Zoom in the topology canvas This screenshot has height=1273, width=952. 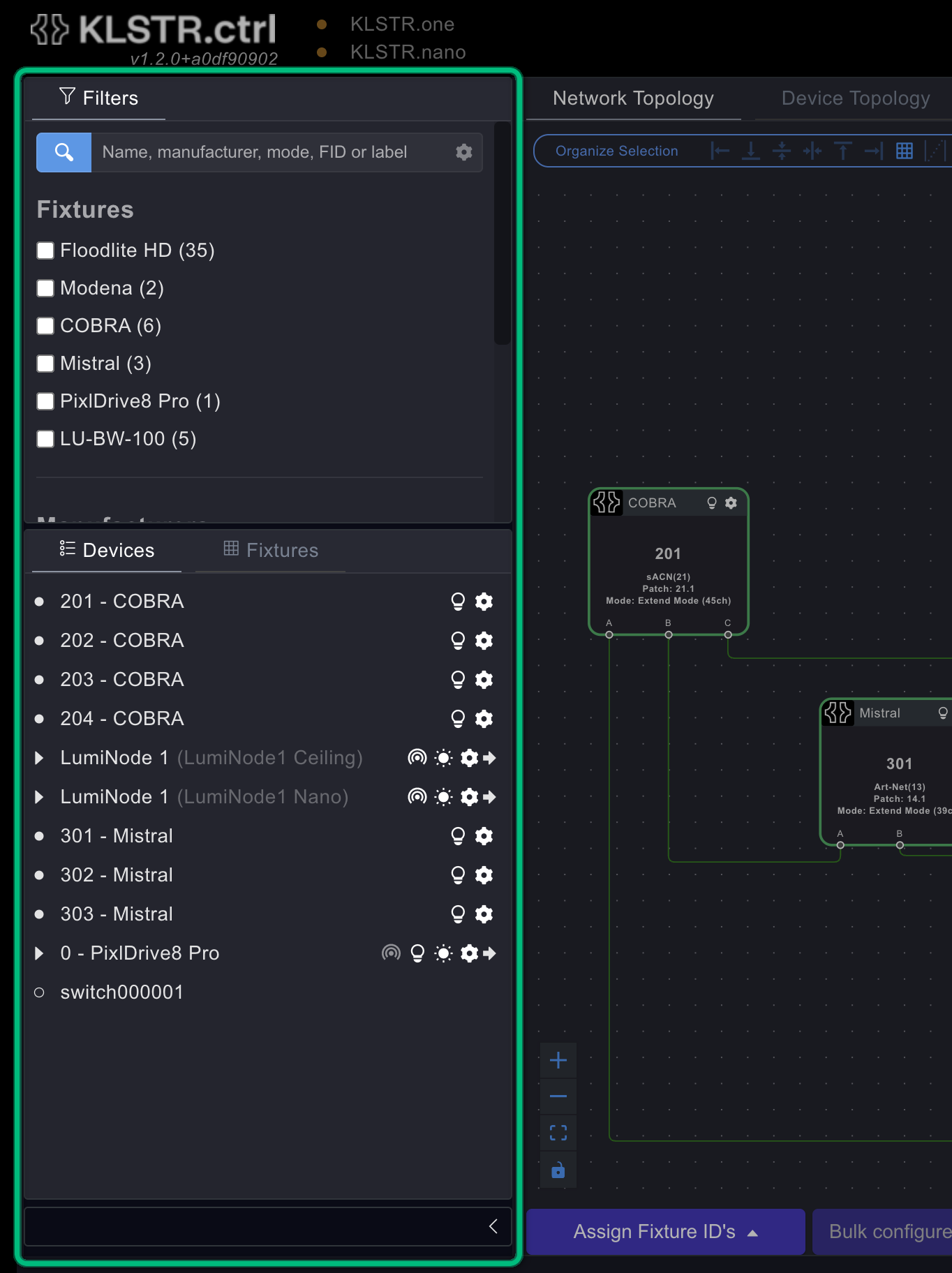click(x=558, y=1061)
